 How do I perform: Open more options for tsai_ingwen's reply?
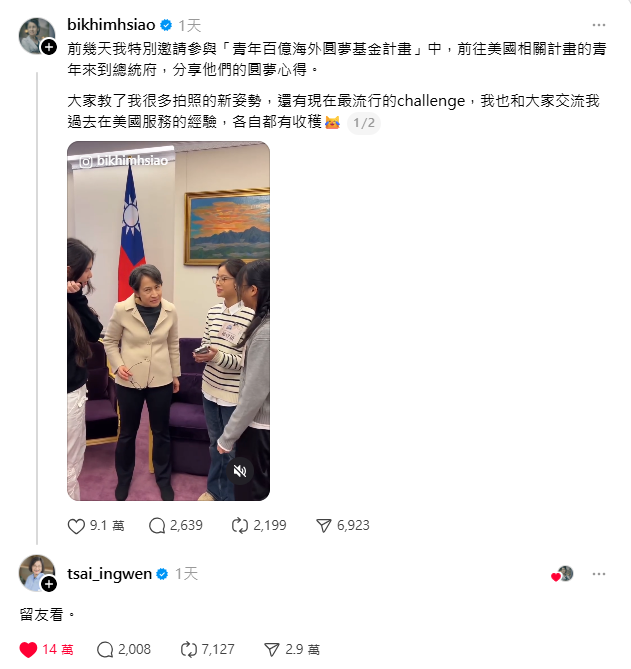(599, 574)
